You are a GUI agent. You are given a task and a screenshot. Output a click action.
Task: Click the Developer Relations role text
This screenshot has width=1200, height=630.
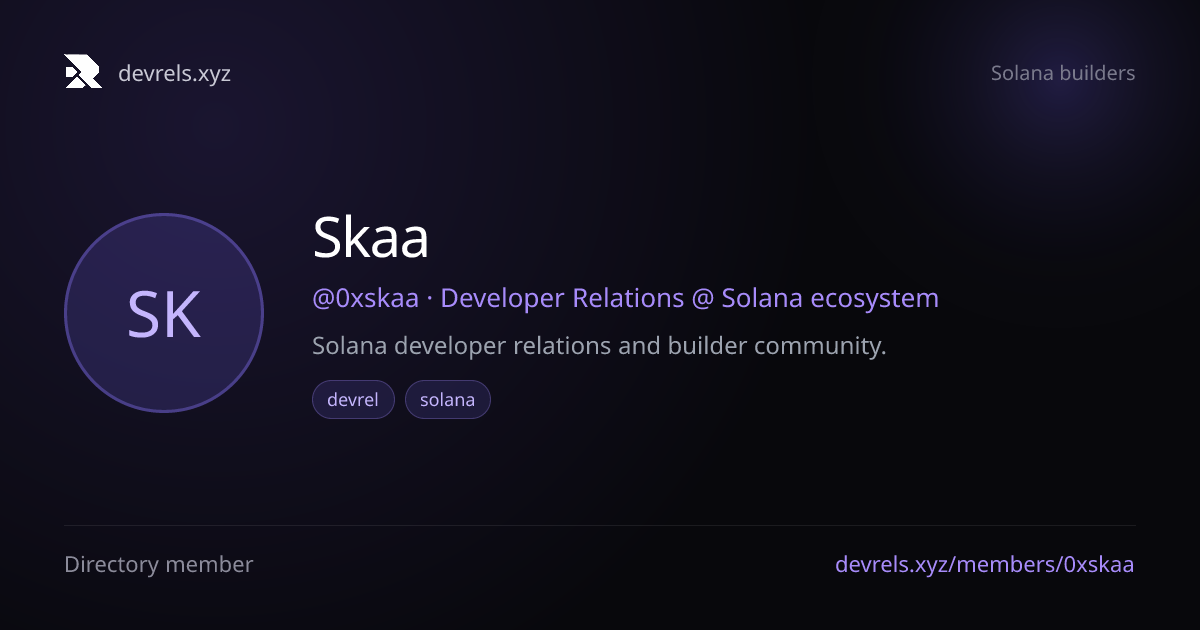562,298
